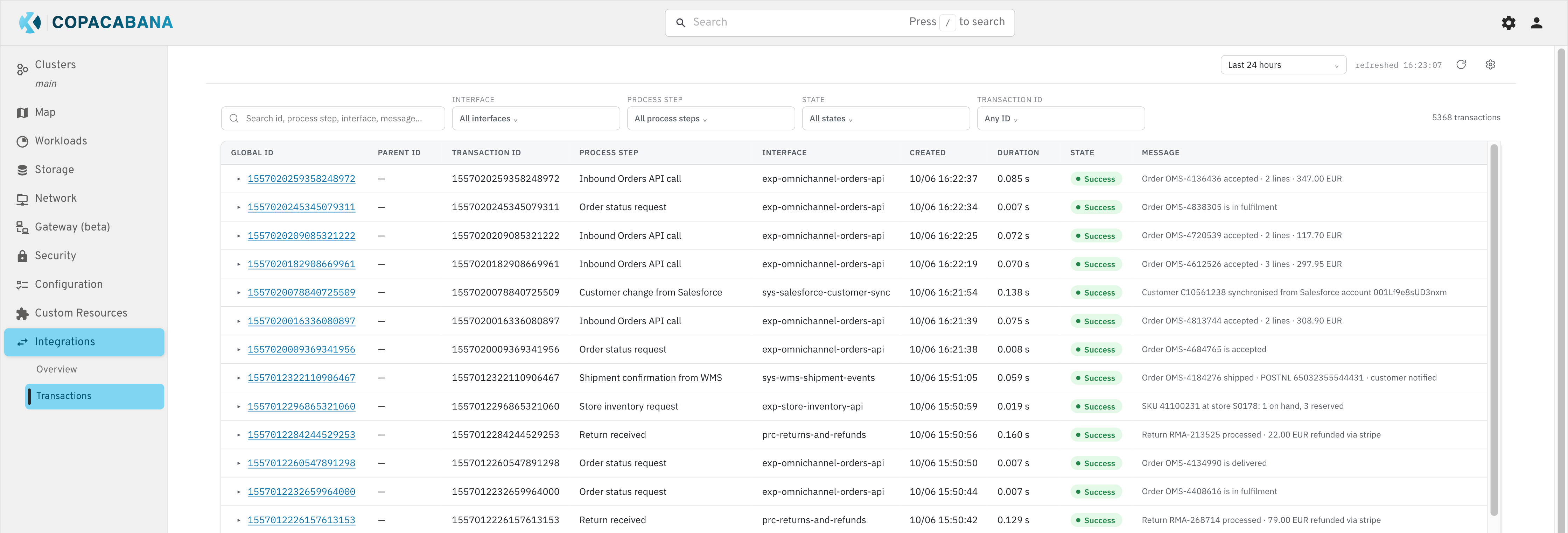This screenshot has height=533, width=1568.
Task: Open the All process steps dropdown
Action: click(x=711, y=119)
